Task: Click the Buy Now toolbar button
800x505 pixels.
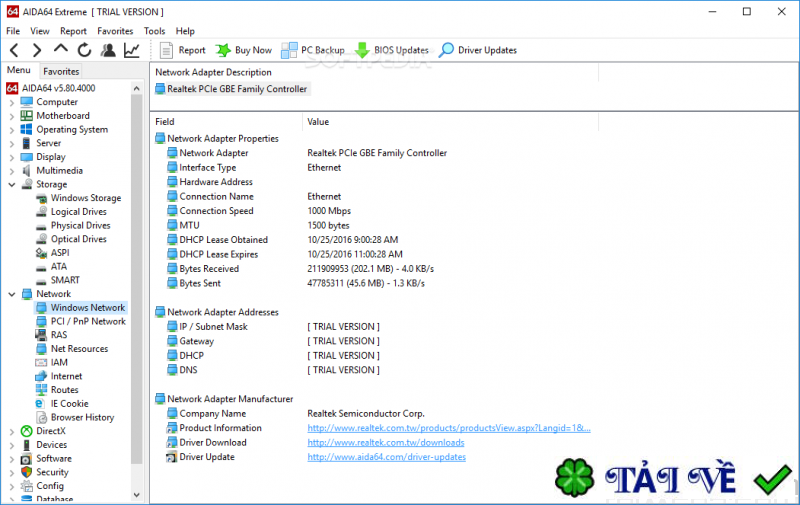Action: pyautogui.click(x=243, y=50)
